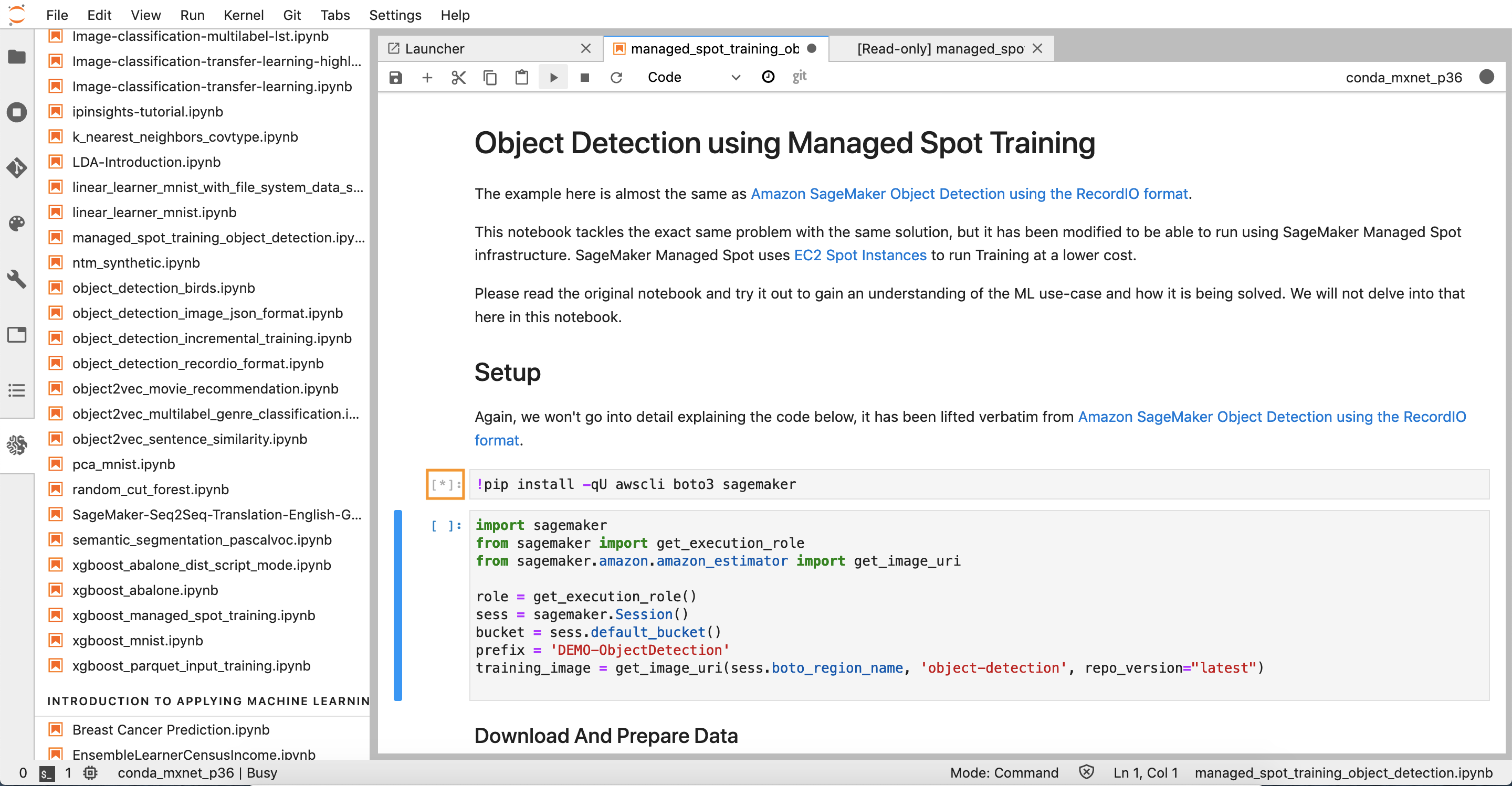The image size is (1512, 786).
Task: Click the Add cell below icon
Action: tap(427, 77)
